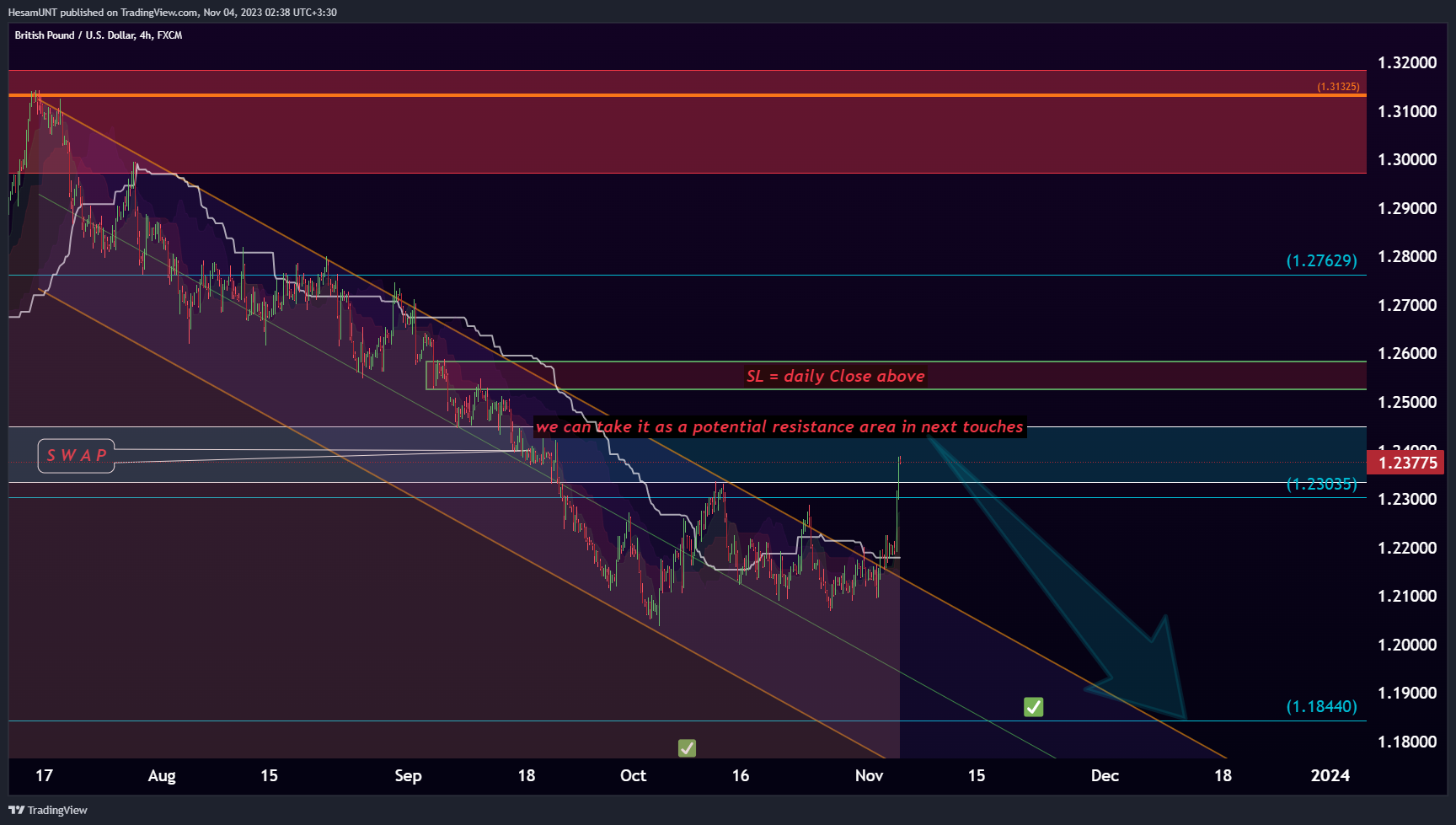Click the Sep label on time axis
This screenshot has height=825, width=1456.
click(x=408, y=775)
